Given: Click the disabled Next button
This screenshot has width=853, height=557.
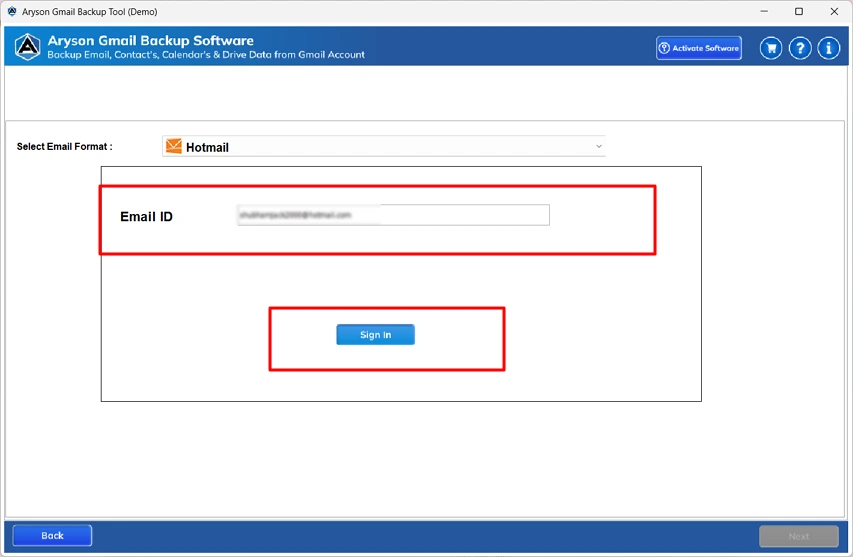Looking at the screenshot, I should (799, 536).
